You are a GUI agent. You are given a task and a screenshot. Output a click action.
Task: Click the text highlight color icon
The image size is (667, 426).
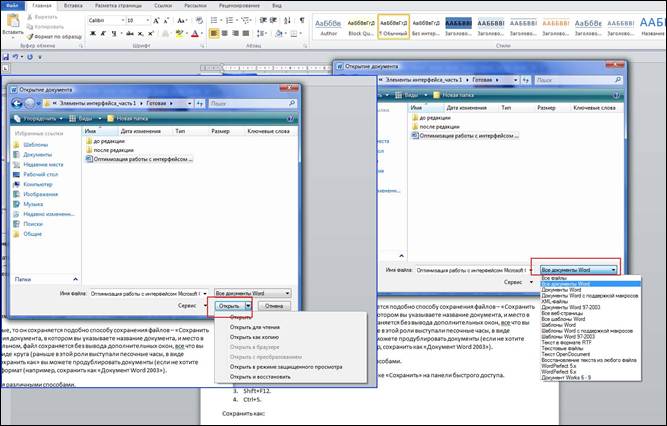point(180,33)
